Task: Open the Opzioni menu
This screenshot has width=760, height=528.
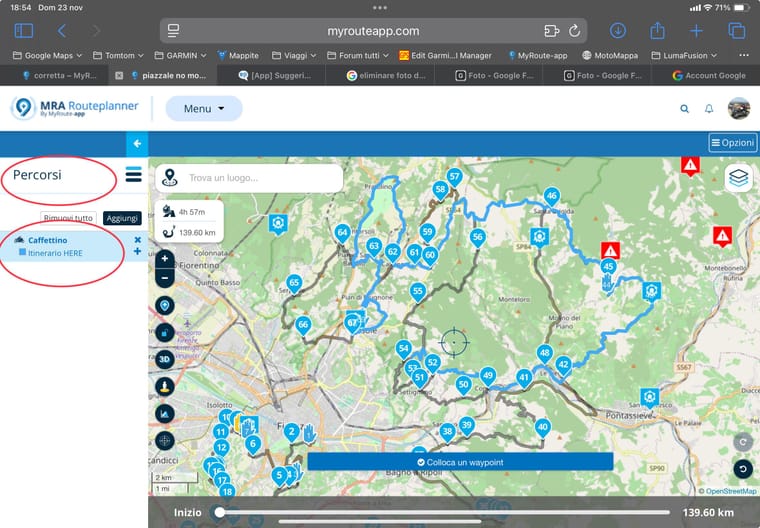Action: (x=732, y=143)
